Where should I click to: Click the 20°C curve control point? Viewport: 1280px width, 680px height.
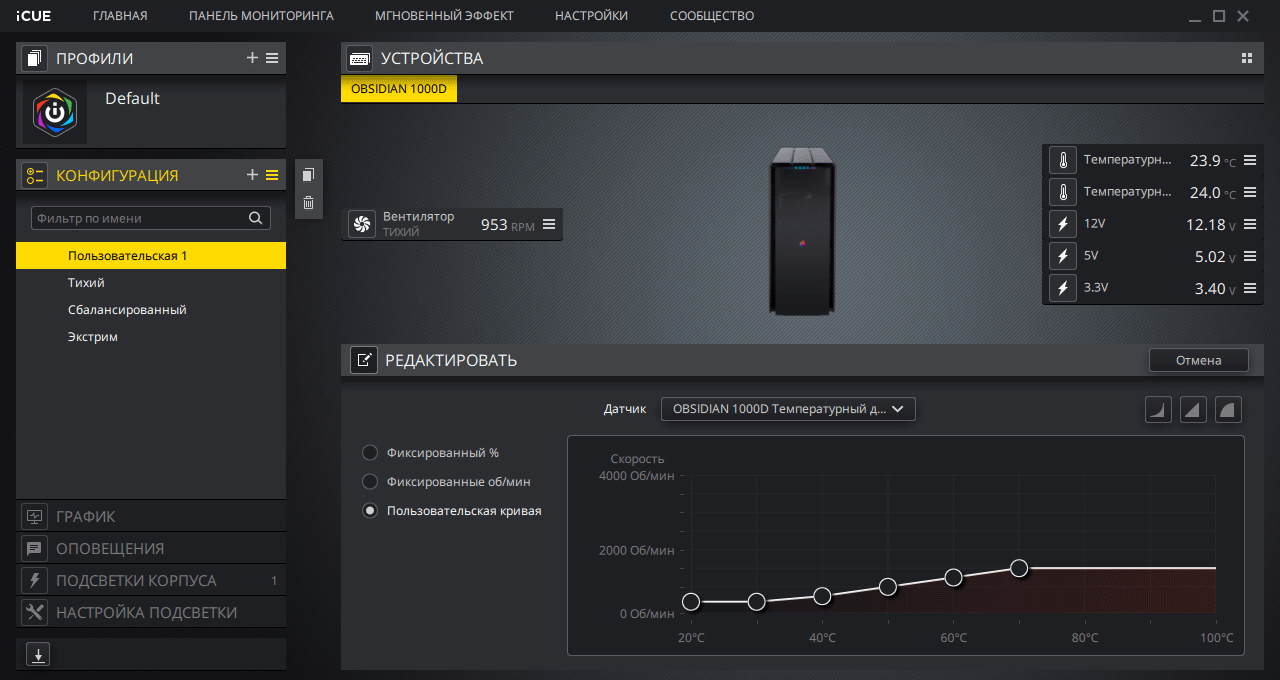coord(691,602)
